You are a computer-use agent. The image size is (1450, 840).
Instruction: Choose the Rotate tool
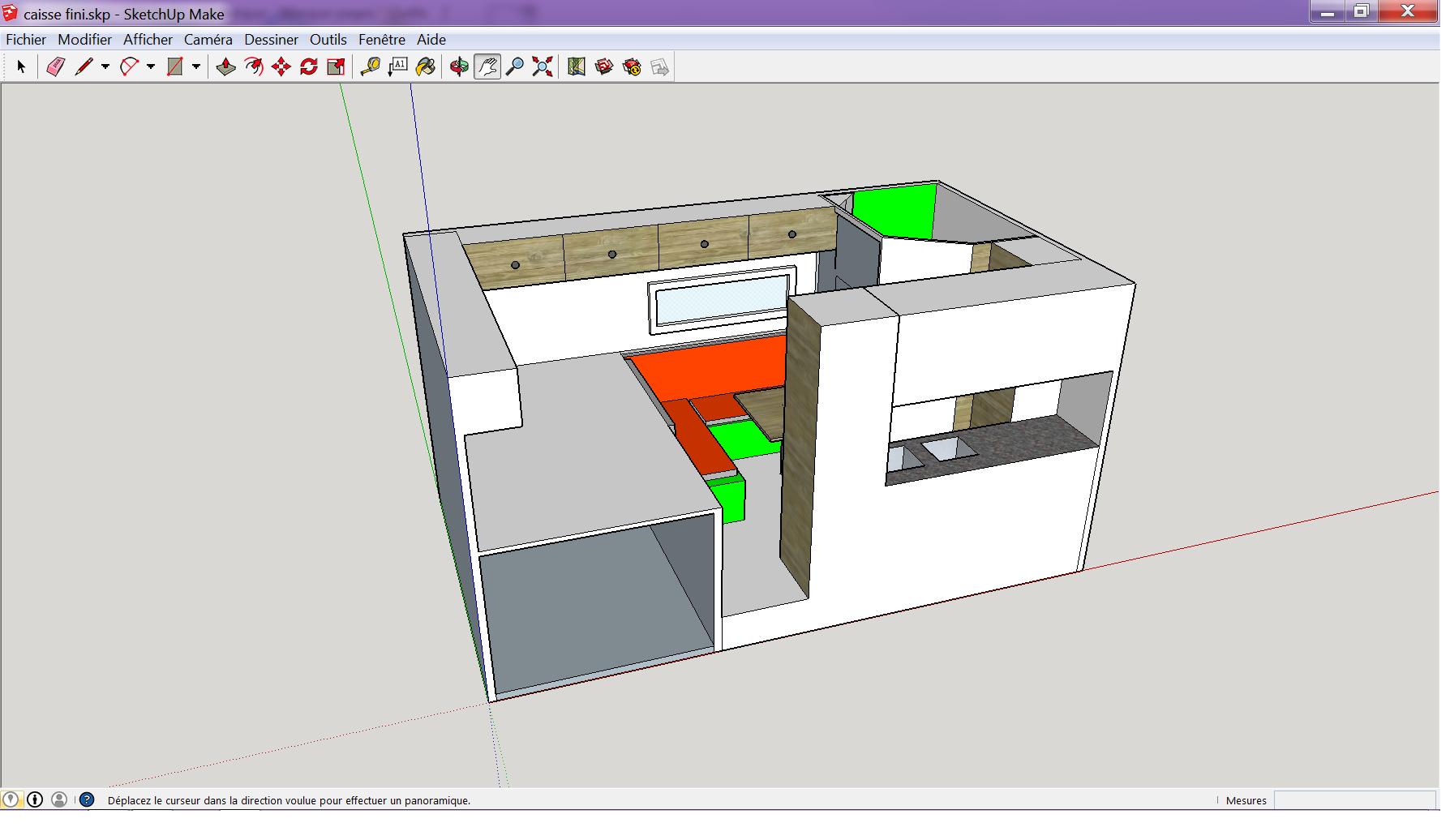pos(309,67)
